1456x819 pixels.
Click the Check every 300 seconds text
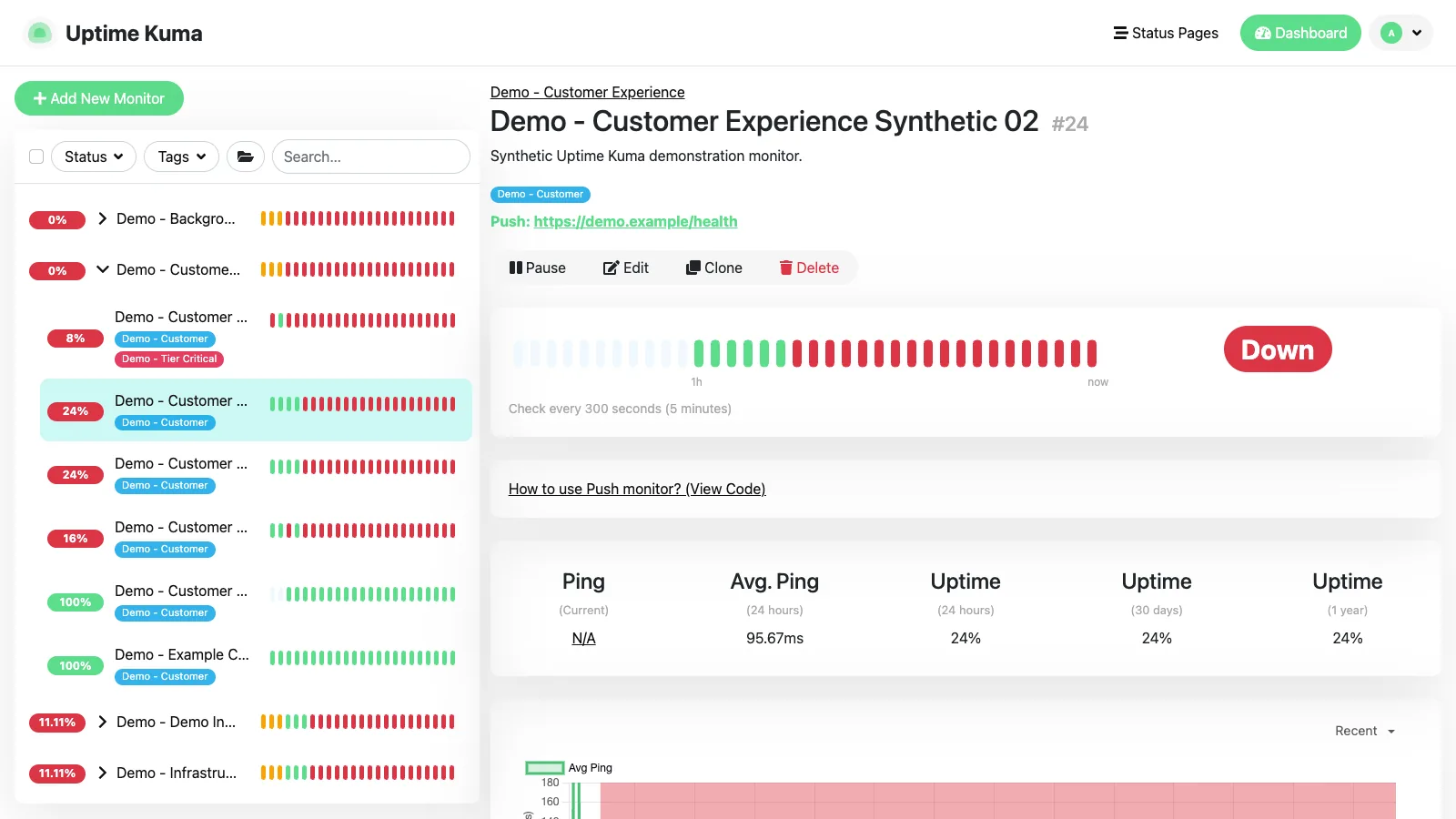tap(620, 409)
